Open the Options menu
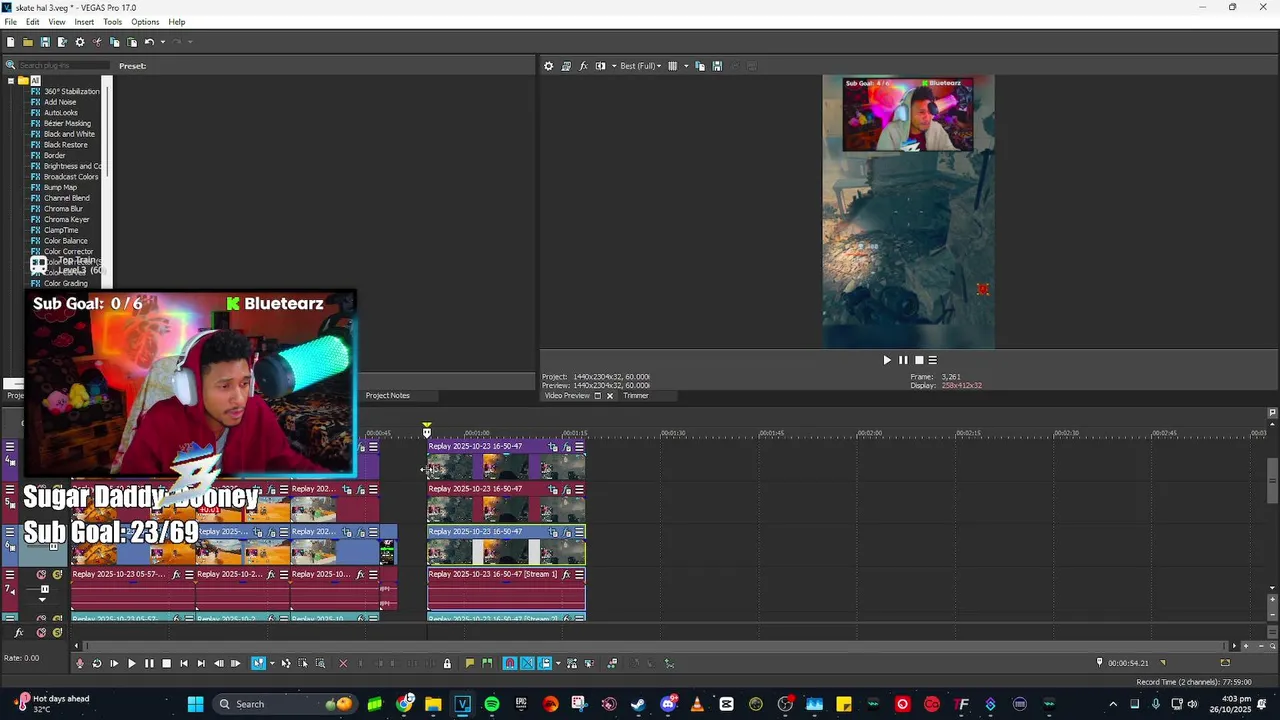1280x720 pixels. click(x=145, y=22)
